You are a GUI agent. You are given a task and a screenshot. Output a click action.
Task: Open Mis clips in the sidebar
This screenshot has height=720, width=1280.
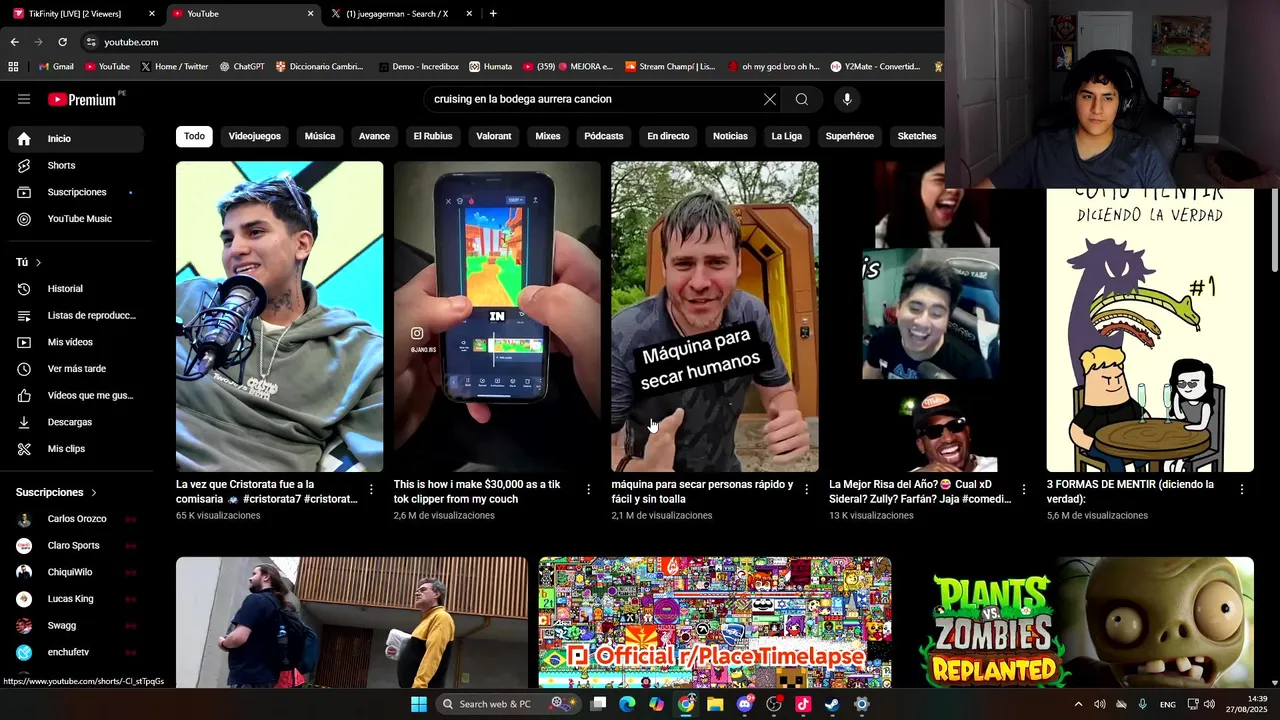tap(76, 449)
